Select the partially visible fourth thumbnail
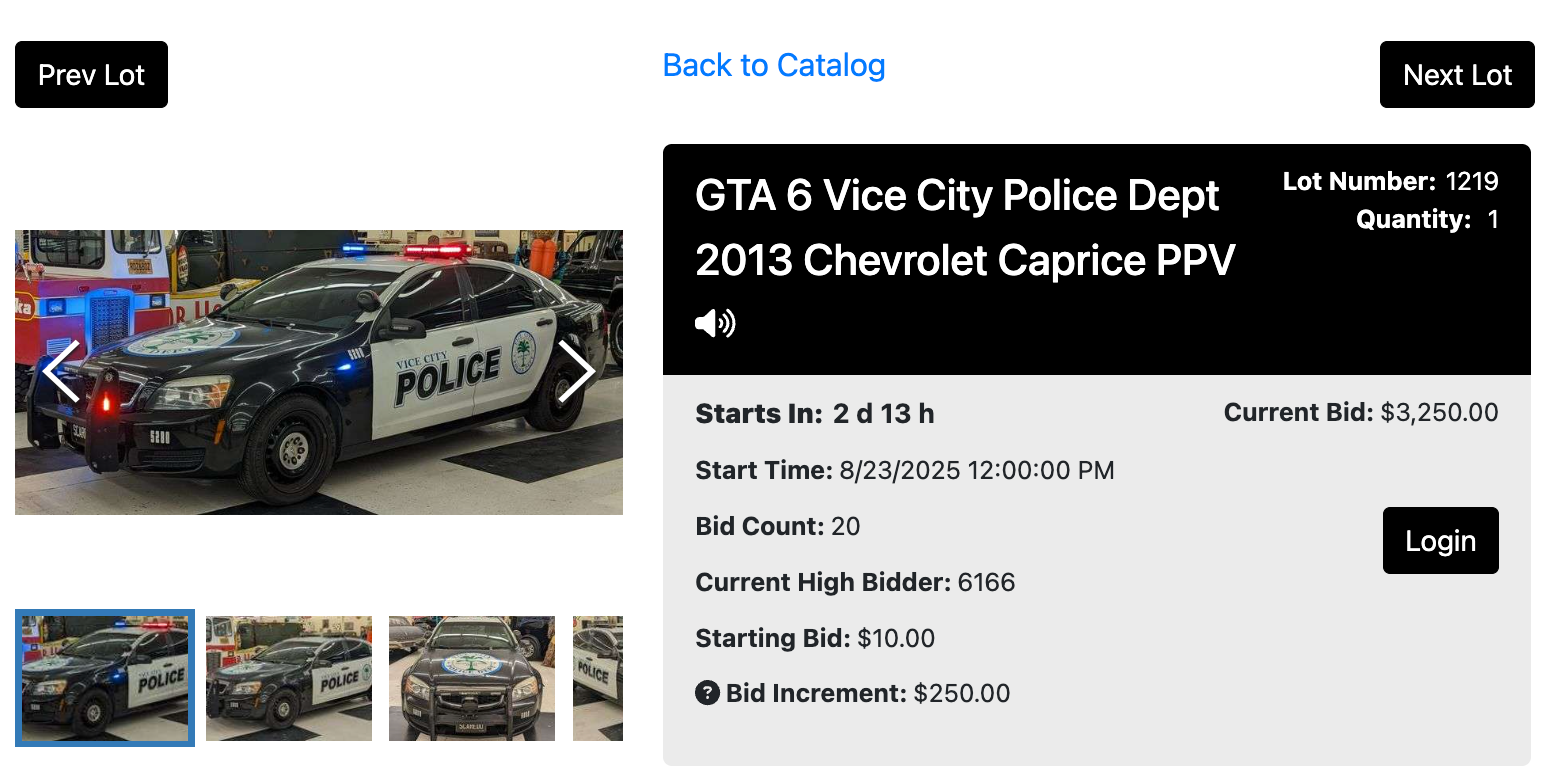This screenshot has height=782, width=1542. click(598, 678)
